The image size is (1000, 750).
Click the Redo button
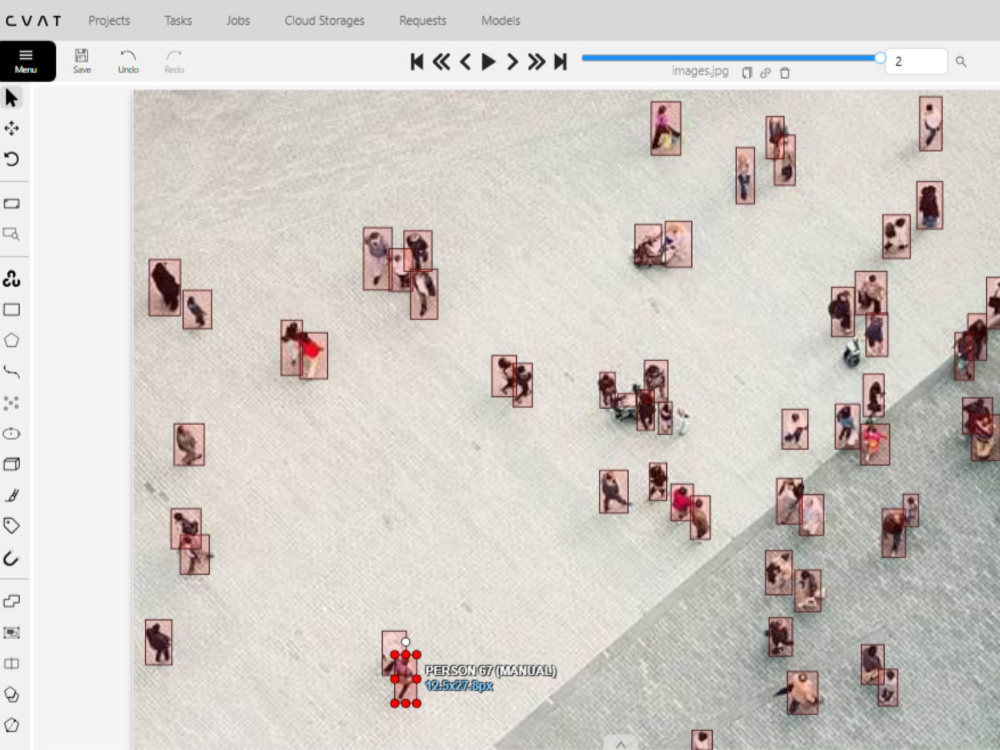(174, 61)
